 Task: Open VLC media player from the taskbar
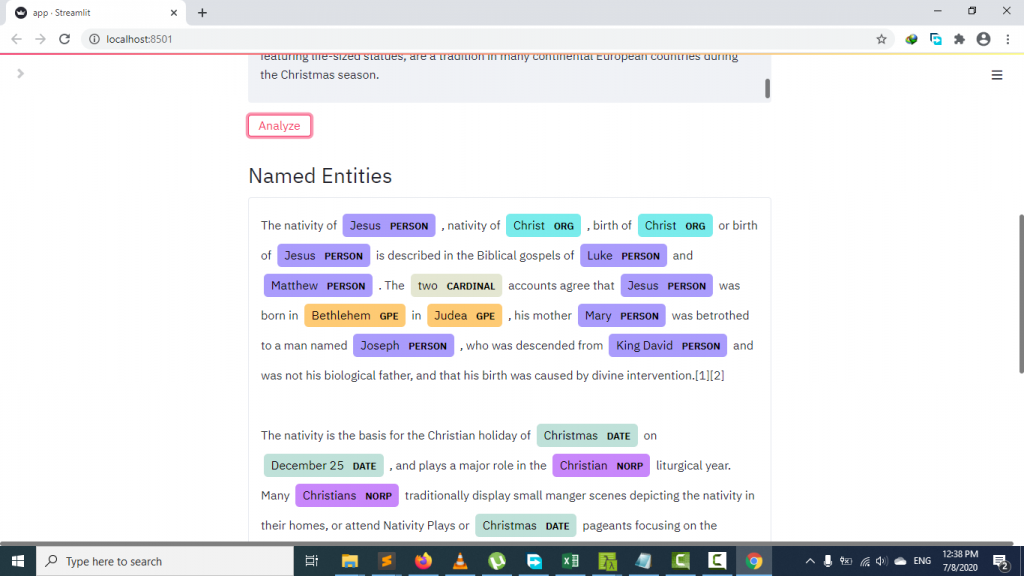point(460,561)
